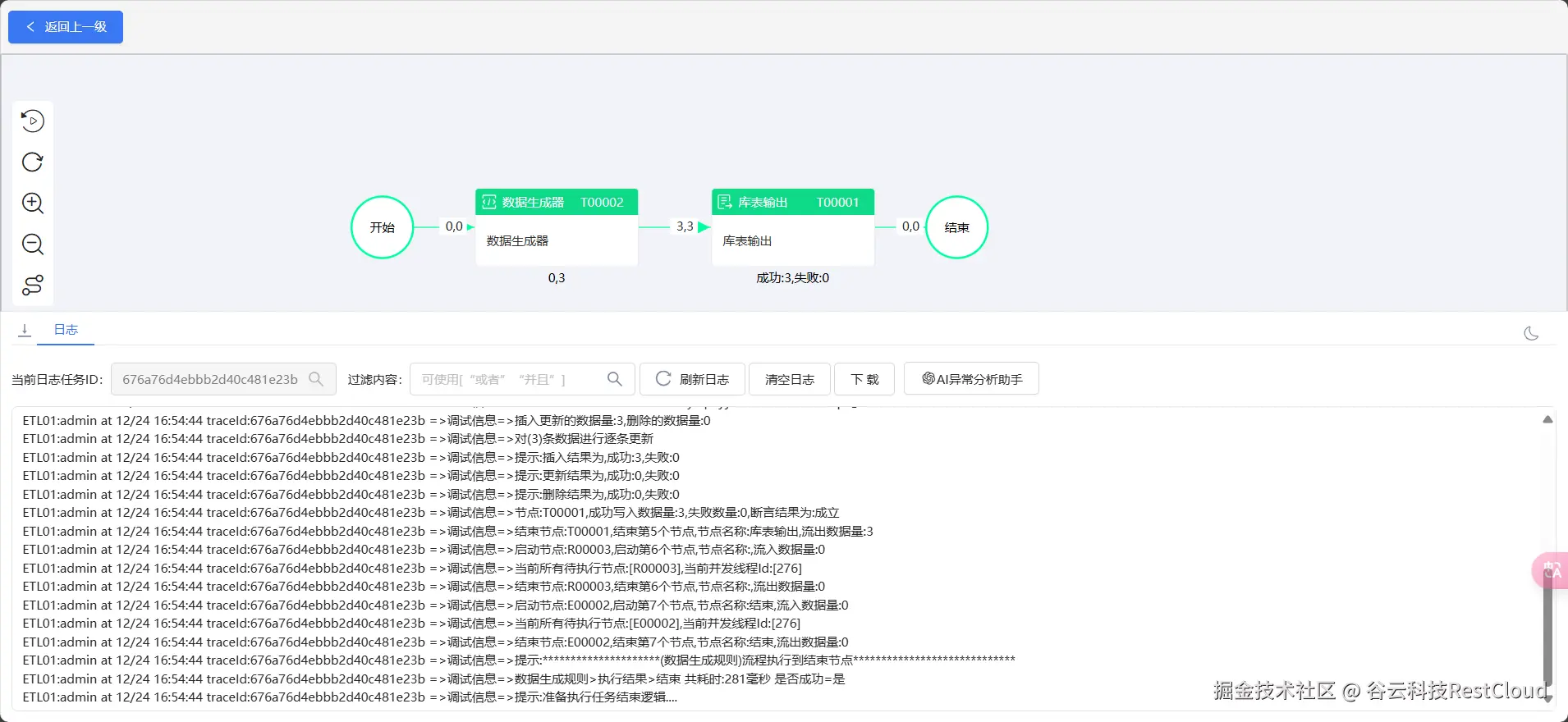
Task: Click log line 结束节点:R00003,结束第6个节点
Action: pos(424,587)
